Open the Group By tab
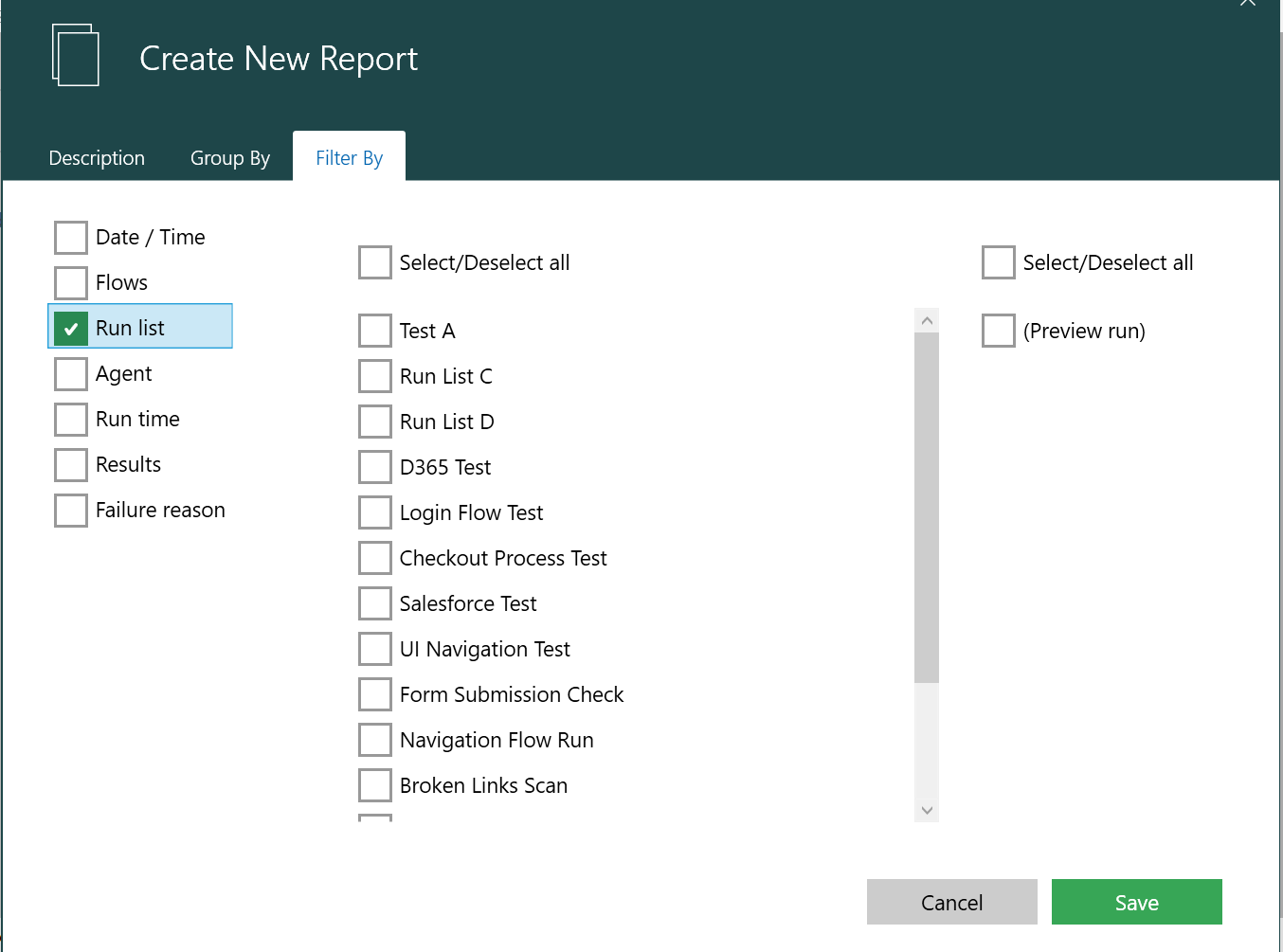The image size is (1283, 952). point(230,158)
